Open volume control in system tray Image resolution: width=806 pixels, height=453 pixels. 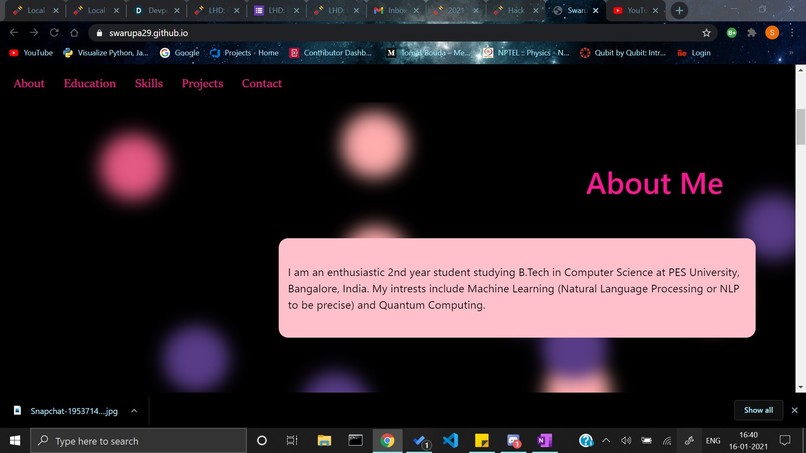click(x=626, y=441)
